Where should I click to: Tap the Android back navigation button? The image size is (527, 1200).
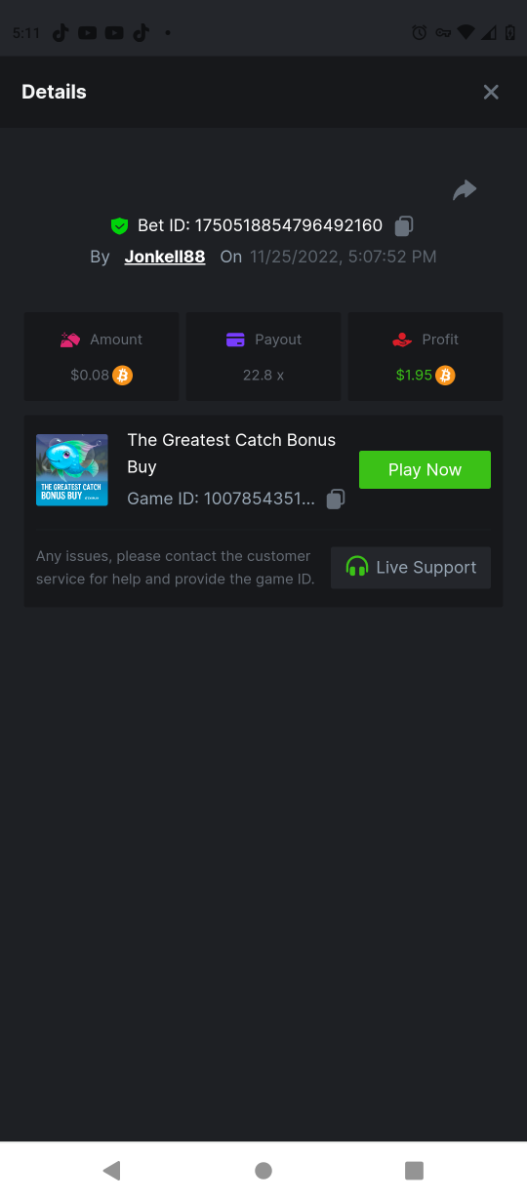tap(112, 1170)
